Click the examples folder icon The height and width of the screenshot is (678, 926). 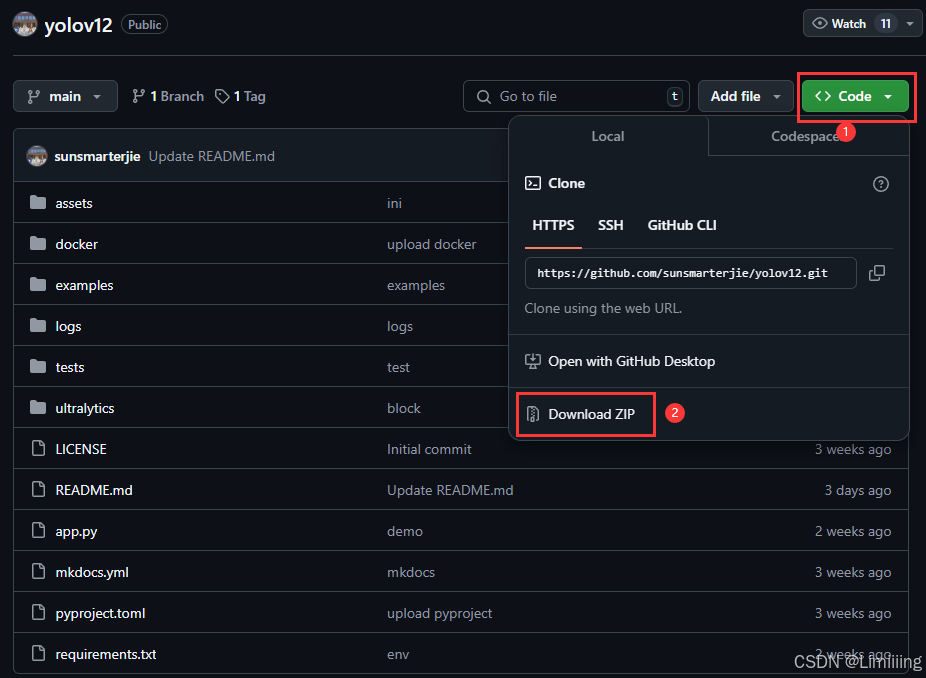click(38, 285)
